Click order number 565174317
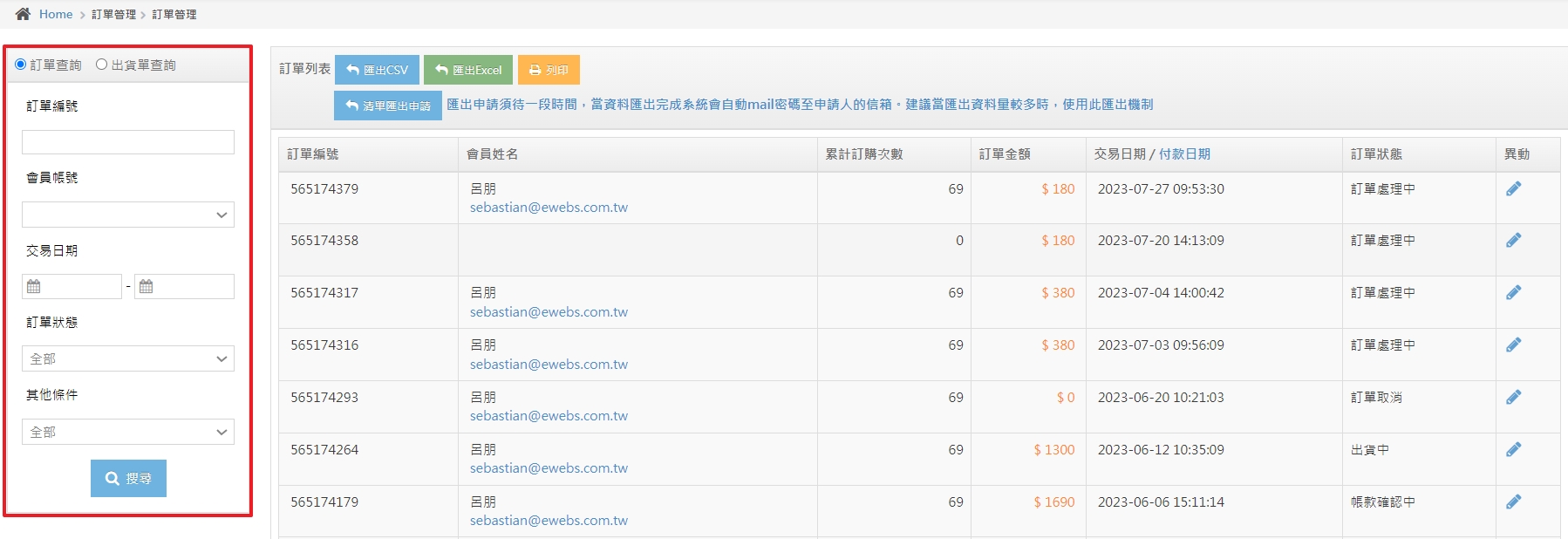Image resolution: width=1568 pixels, height=539 pixels. pyautogui.click(x=324, y=293)
